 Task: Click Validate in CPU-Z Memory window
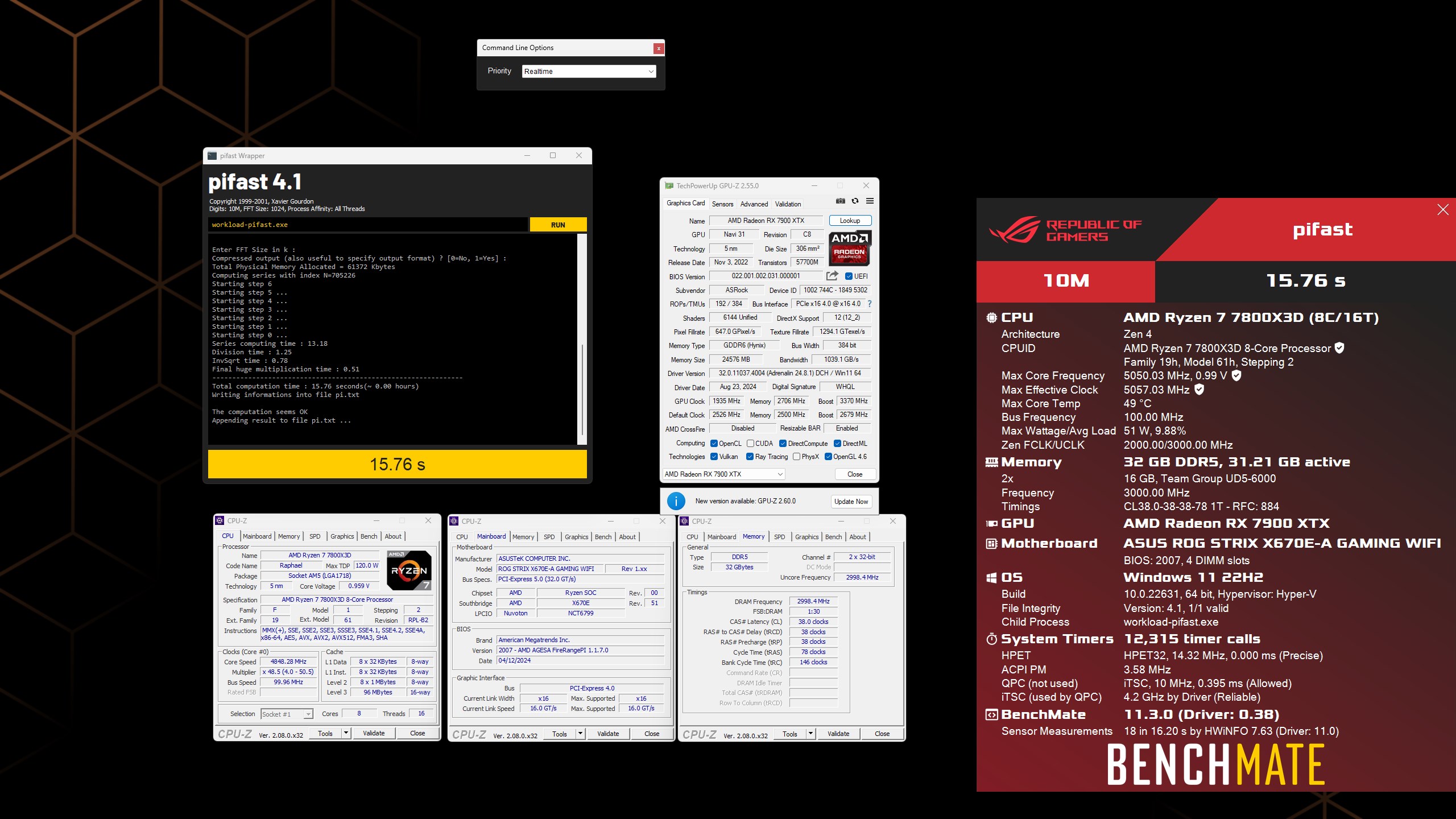[x=838, y=734]
